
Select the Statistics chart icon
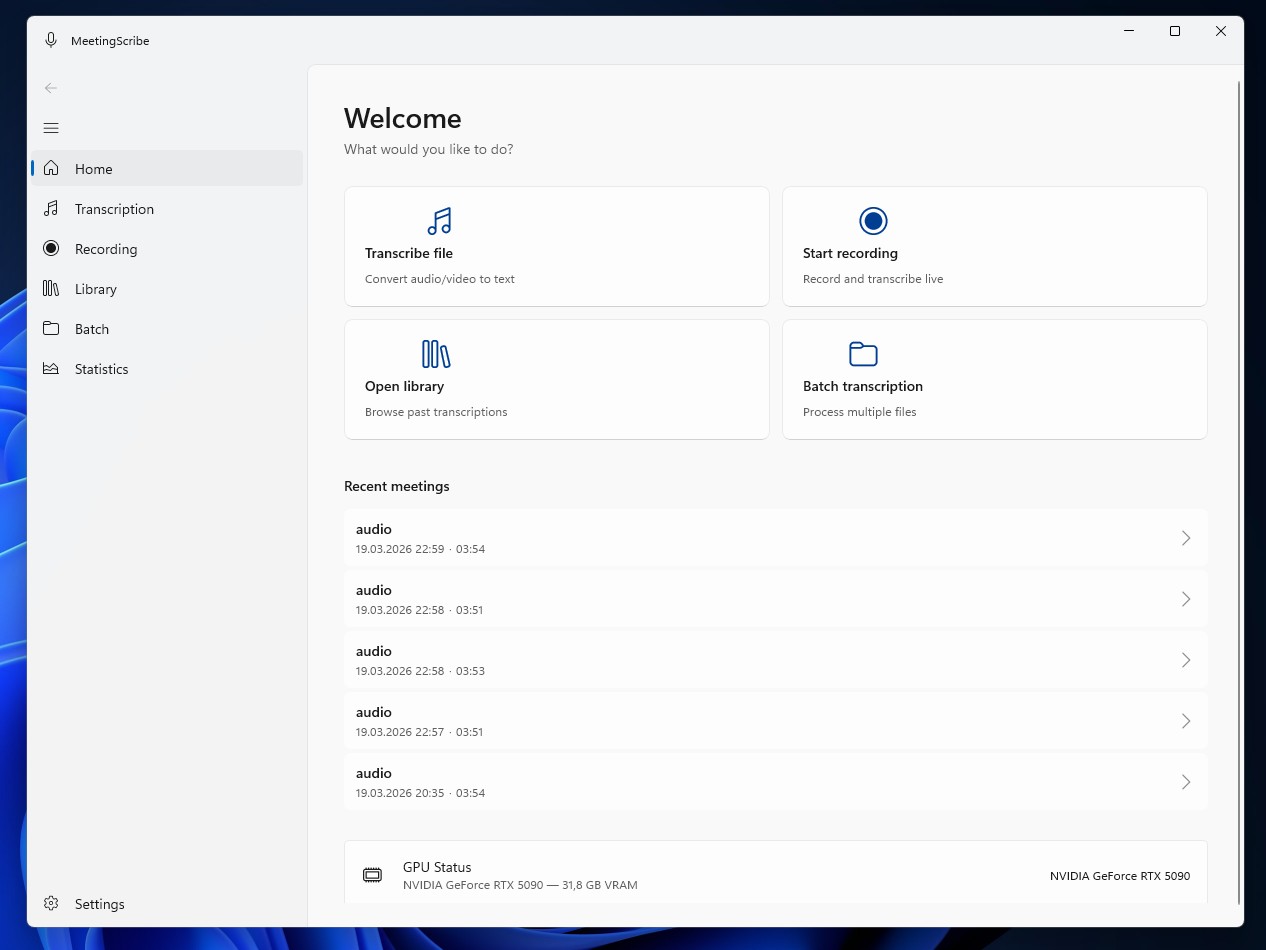(50, 368)
